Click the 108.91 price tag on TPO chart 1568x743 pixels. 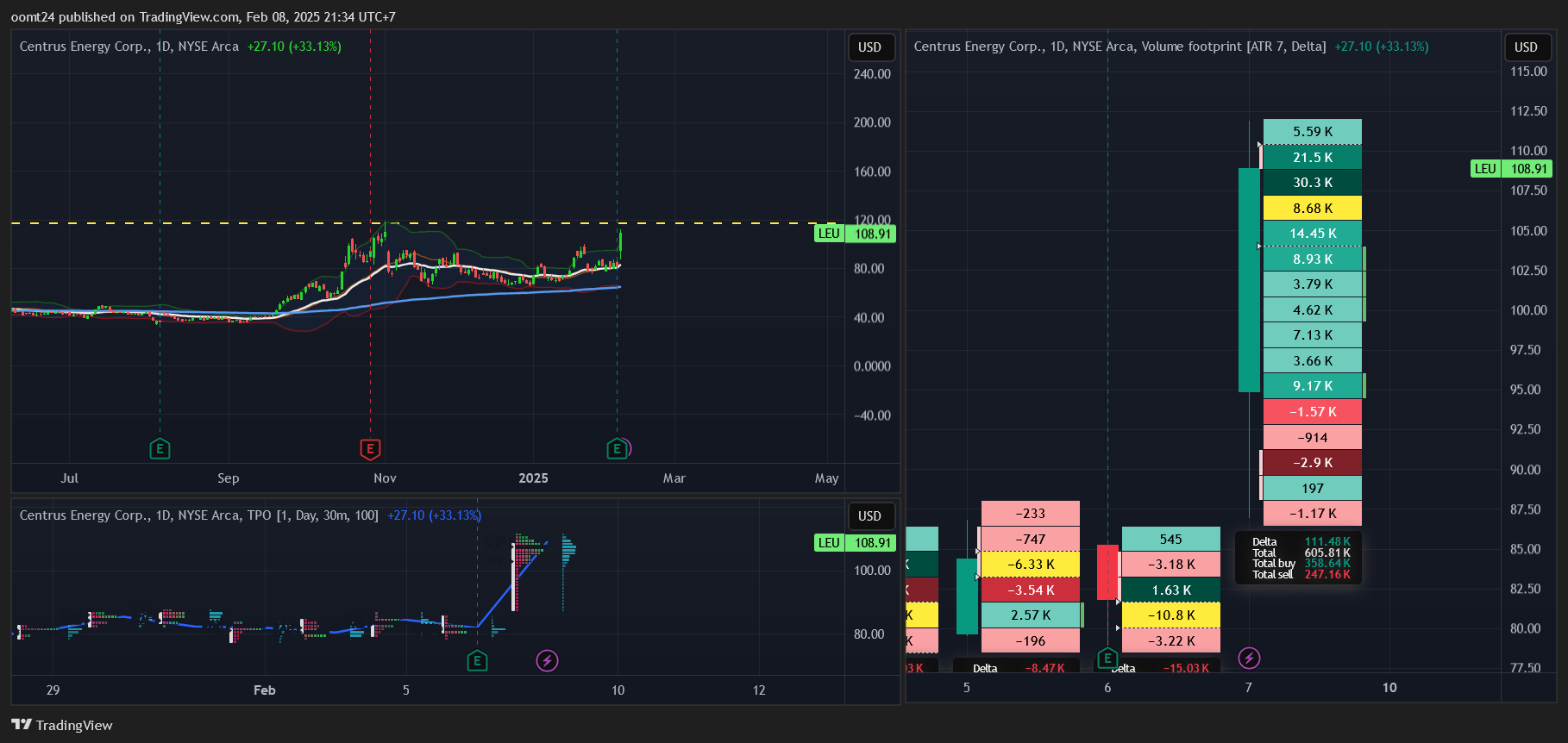coord(872,543)
